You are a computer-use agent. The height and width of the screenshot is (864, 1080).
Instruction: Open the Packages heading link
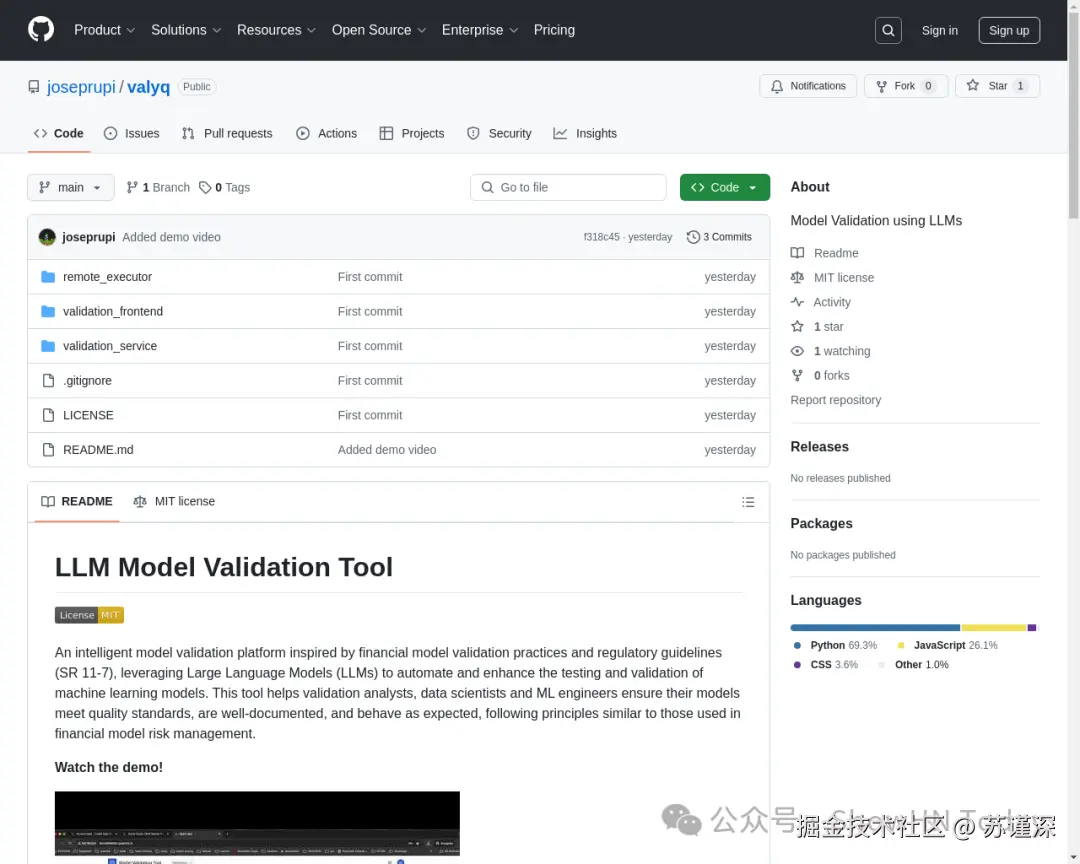tap(821, 523)
